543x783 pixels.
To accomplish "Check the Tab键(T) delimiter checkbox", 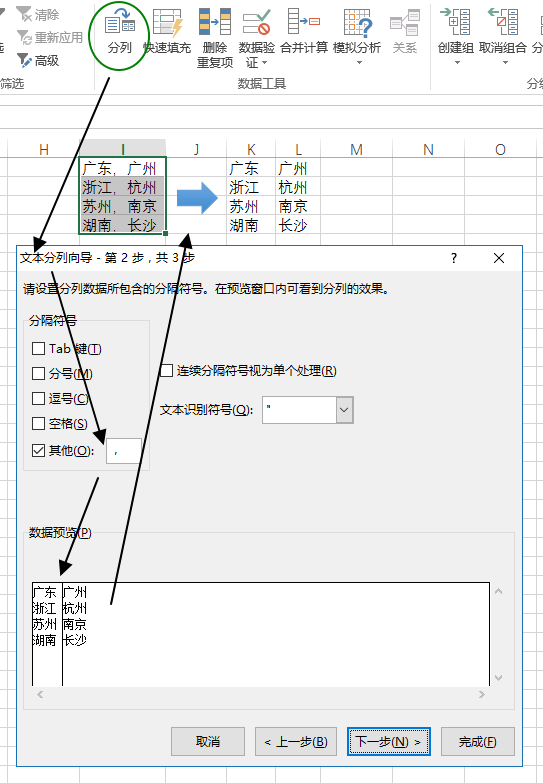I will tap(38, 349).
